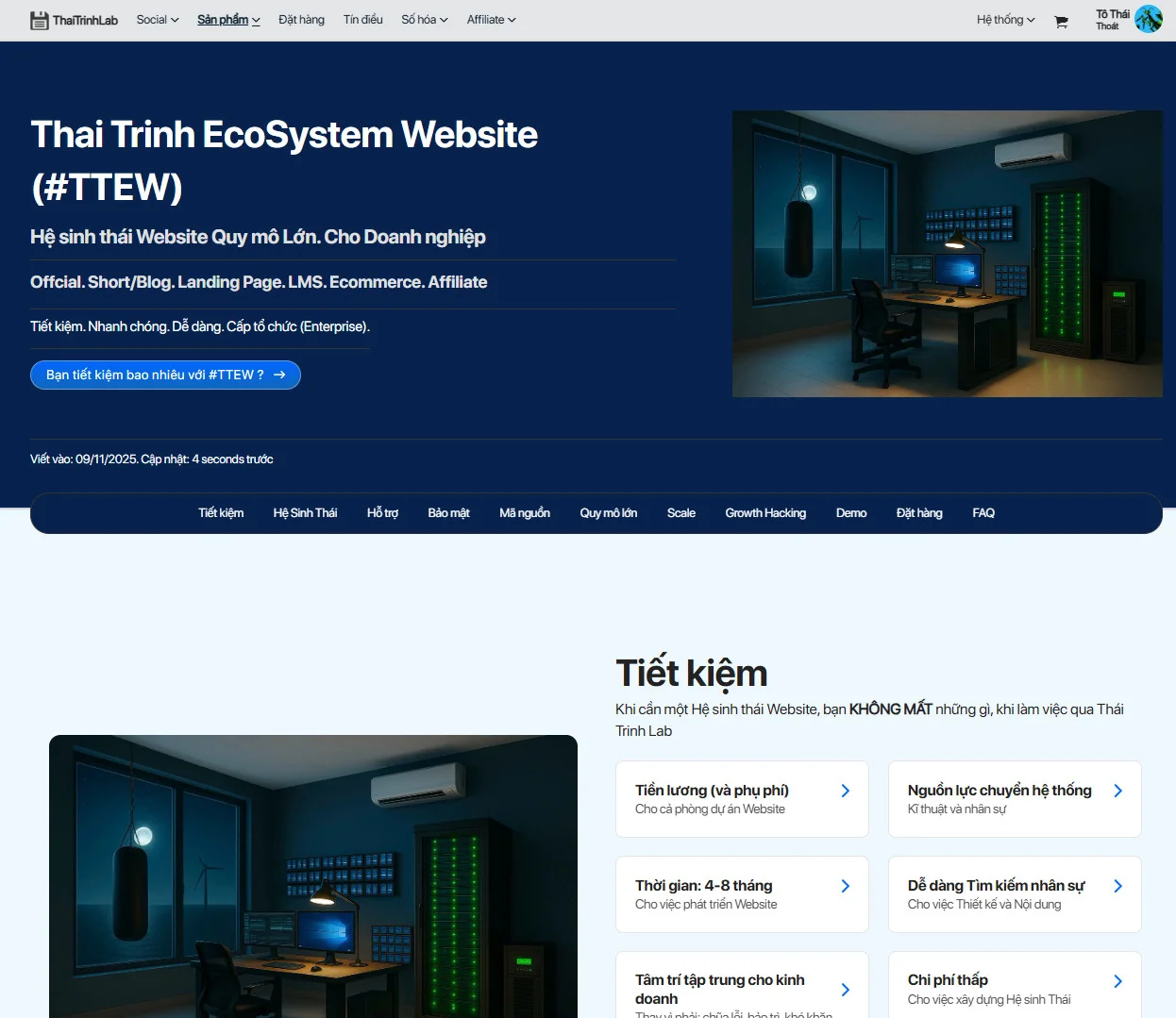This screenshot has height=1018, width=1176.
Task: Open Tin điều in top navigation
Action: [x=363, y=20]
